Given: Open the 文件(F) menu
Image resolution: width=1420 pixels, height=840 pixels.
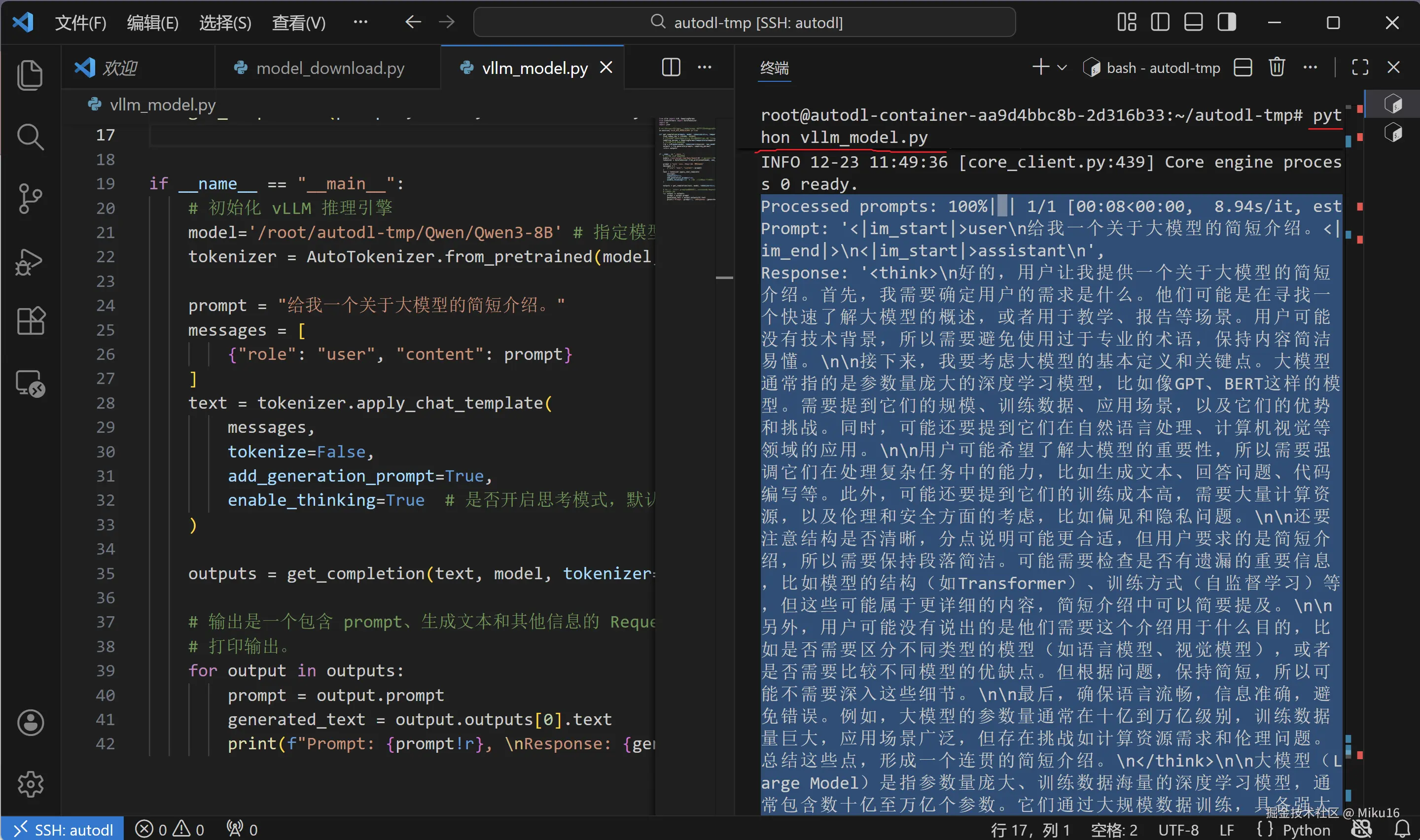Looking at the screenshot, I should [x=80, y=23].
